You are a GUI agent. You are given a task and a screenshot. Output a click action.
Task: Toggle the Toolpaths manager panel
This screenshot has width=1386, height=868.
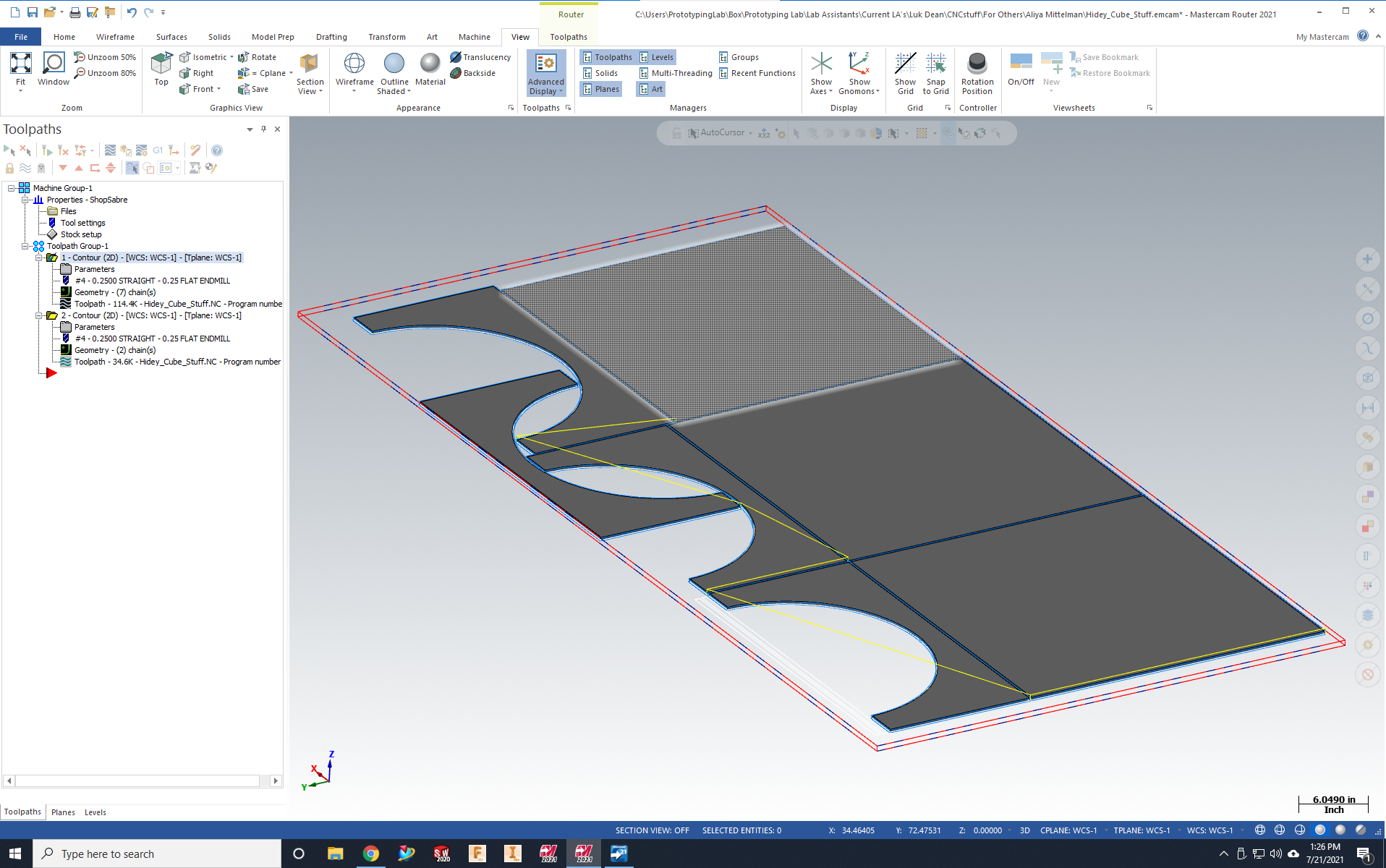click(x=606, y=57)
